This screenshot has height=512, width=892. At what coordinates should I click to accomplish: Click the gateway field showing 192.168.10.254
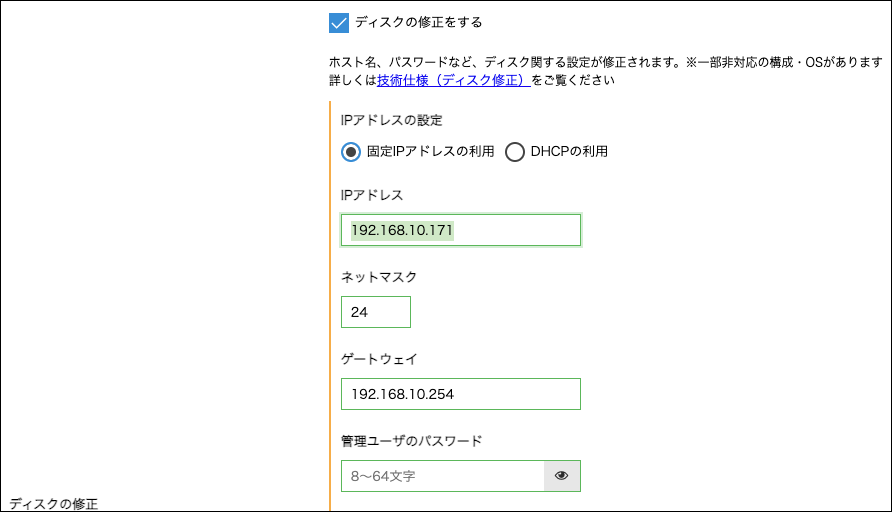460,394
